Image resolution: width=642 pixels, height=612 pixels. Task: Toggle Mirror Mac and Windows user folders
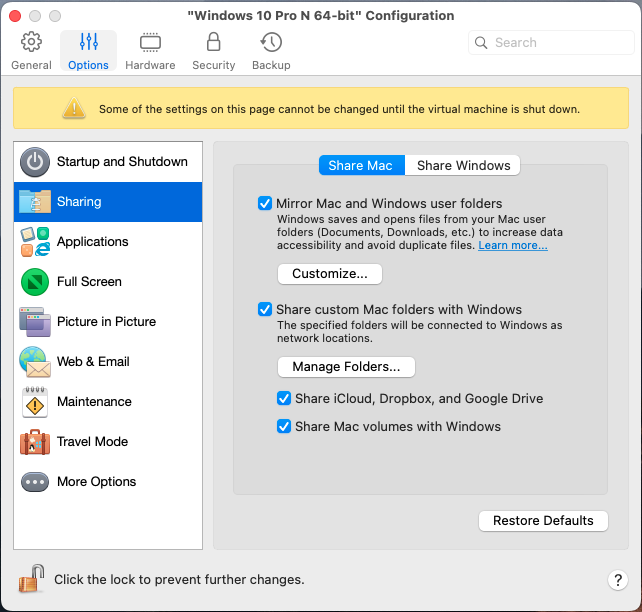click(265, 203)
